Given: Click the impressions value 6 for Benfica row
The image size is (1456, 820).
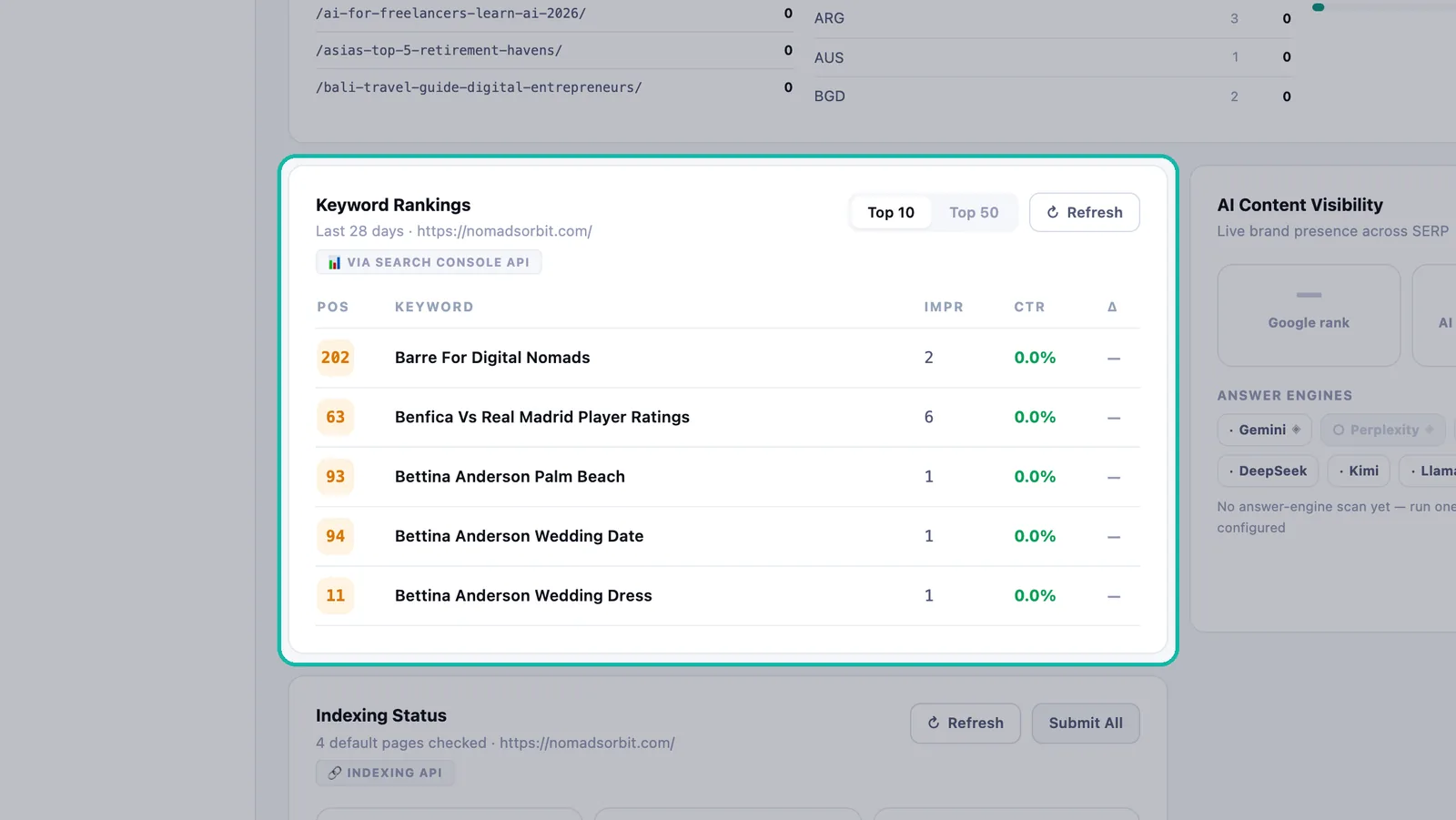Looking at the screenshot, I should point(928,417).
